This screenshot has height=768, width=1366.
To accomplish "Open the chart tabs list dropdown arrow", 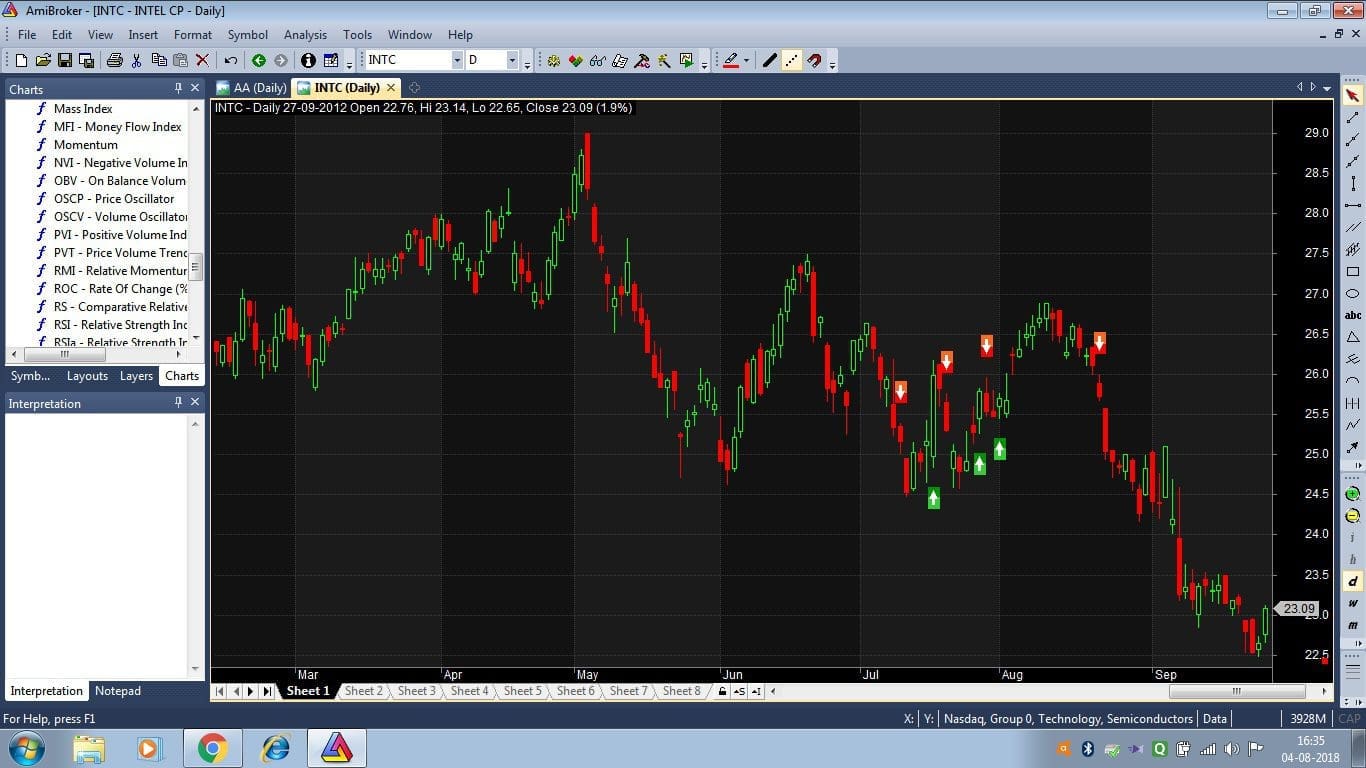I will tap(1327, 87).
